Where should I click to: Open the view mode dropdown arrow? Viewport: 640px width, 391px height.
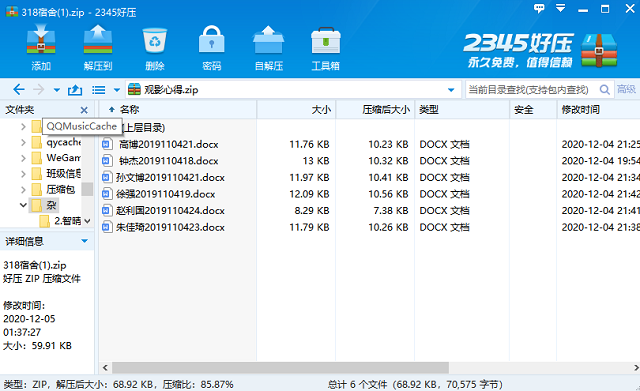tap(117, 90)
